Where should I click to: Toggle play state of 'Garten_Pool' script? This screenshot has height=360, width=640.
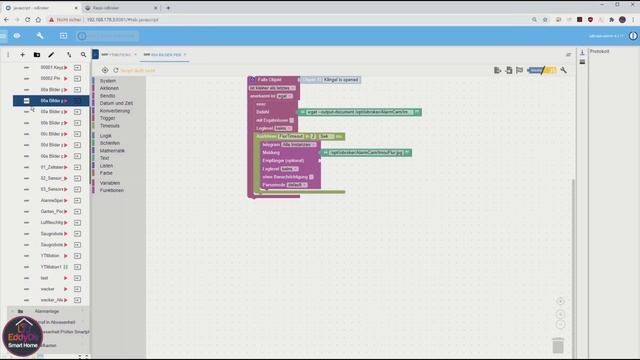pos(66,211)
